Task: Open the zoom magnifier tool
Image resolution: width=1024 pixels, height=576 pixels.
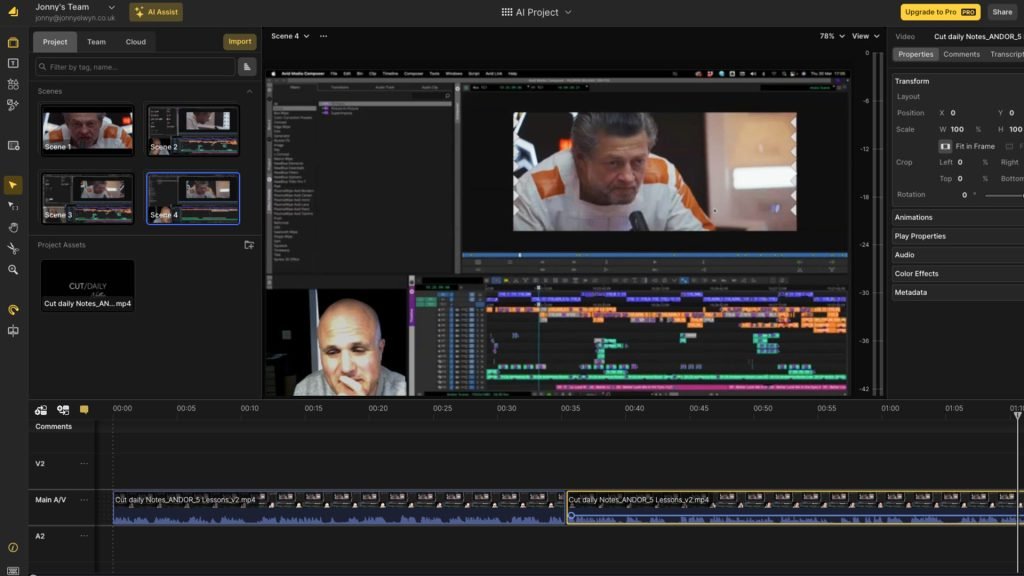Action: point(13,270)
